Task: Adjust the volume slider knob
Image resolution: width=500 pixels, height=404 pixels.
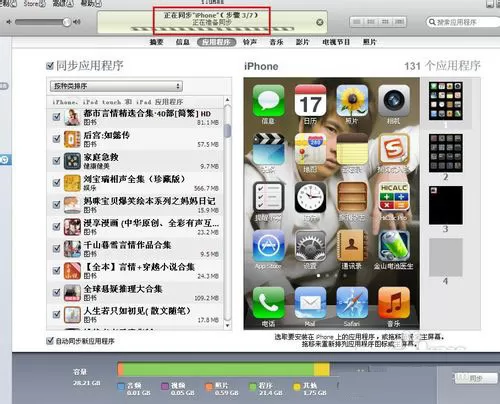Action: point(67,22)
